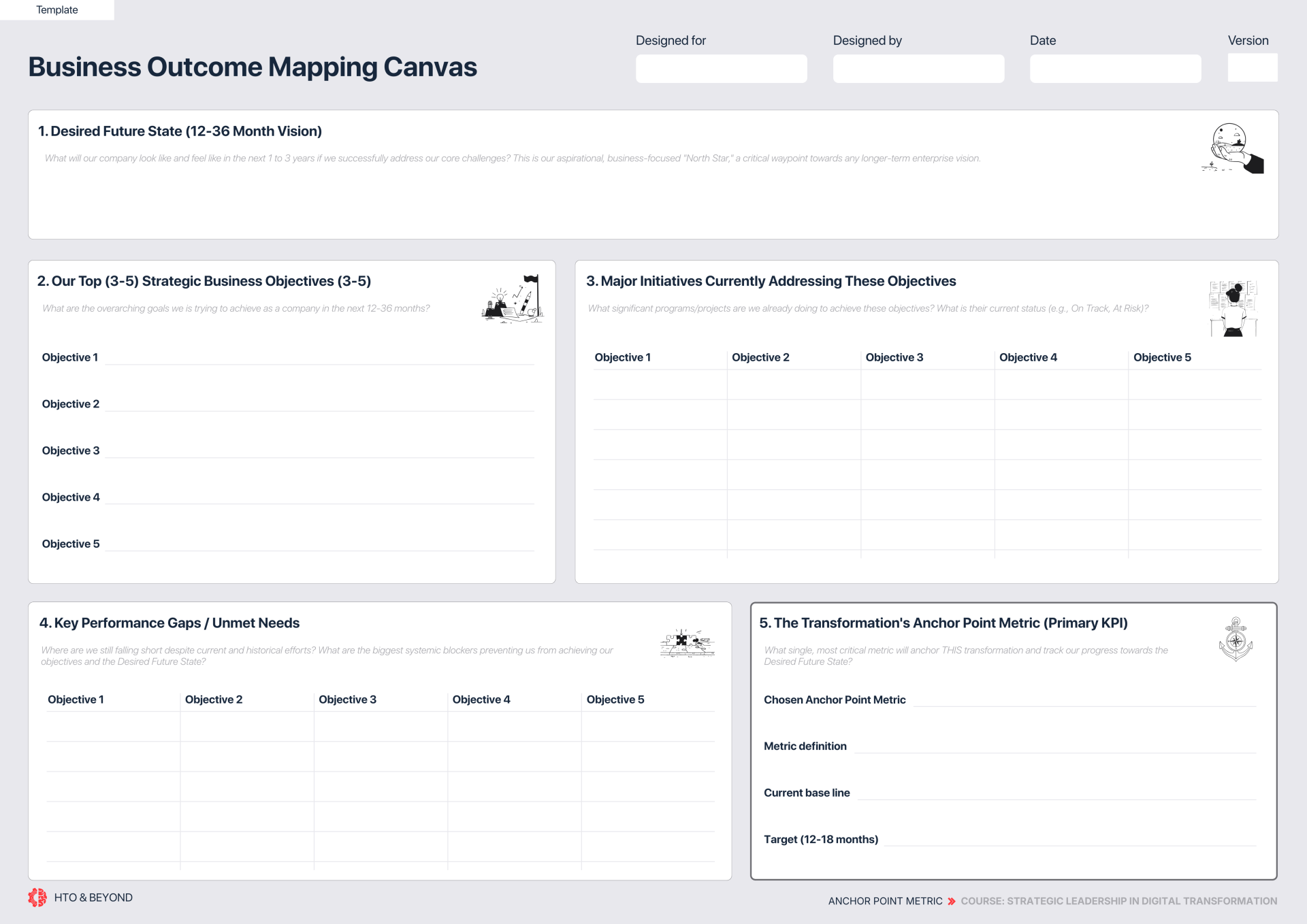Click Objective 3 column header in Major Initiatives

pyautogui.click(x=894, y=357)
